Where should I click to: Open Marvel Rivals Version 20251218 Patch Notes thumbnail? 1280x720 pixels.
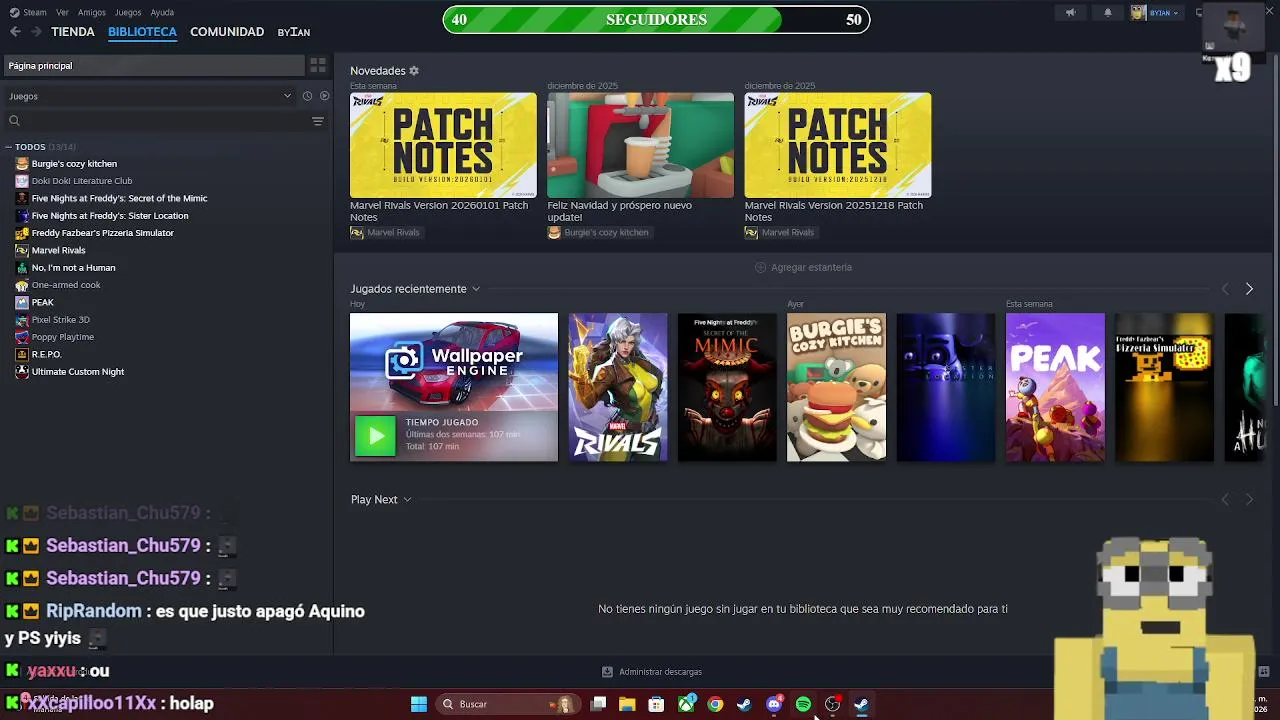pyautogui.click(x=838, y=146)
